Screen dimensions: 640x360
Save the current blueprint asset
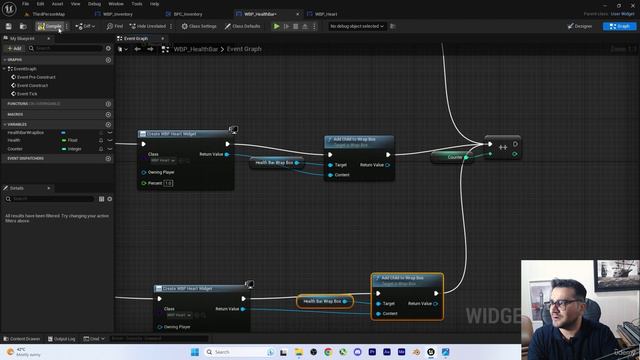(9, 26)
